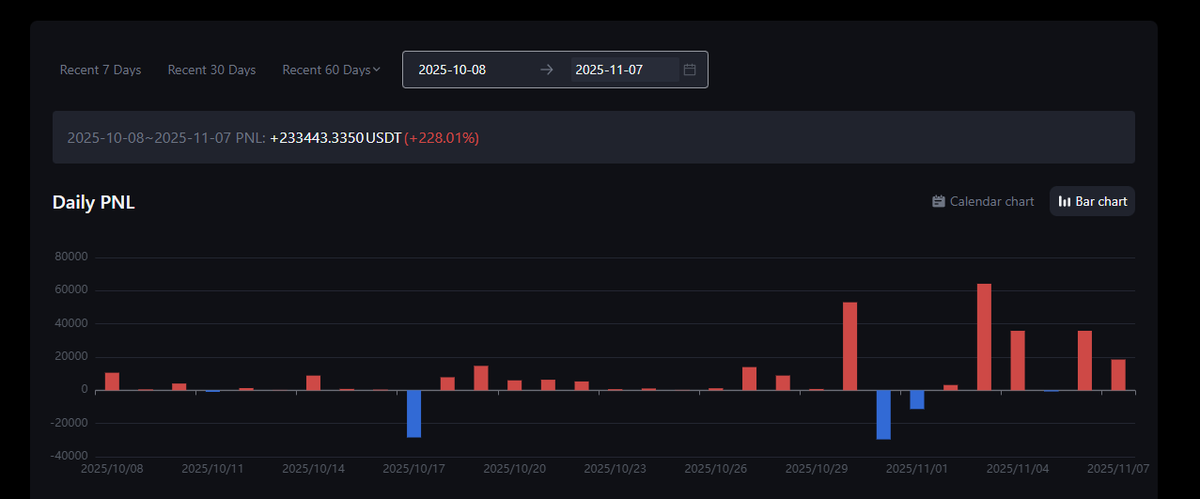Click the red bar at 2025/10/08

(x=112, y=381)
